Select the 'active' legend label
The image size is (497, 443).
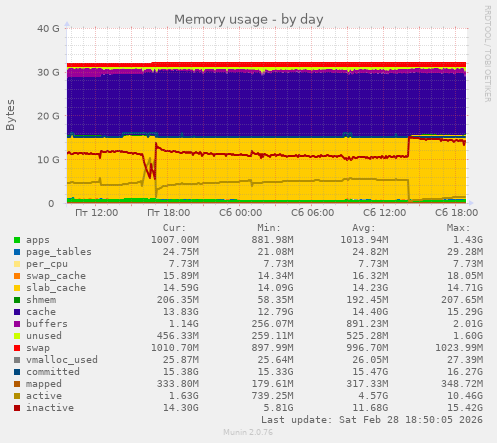coord(44,396)
